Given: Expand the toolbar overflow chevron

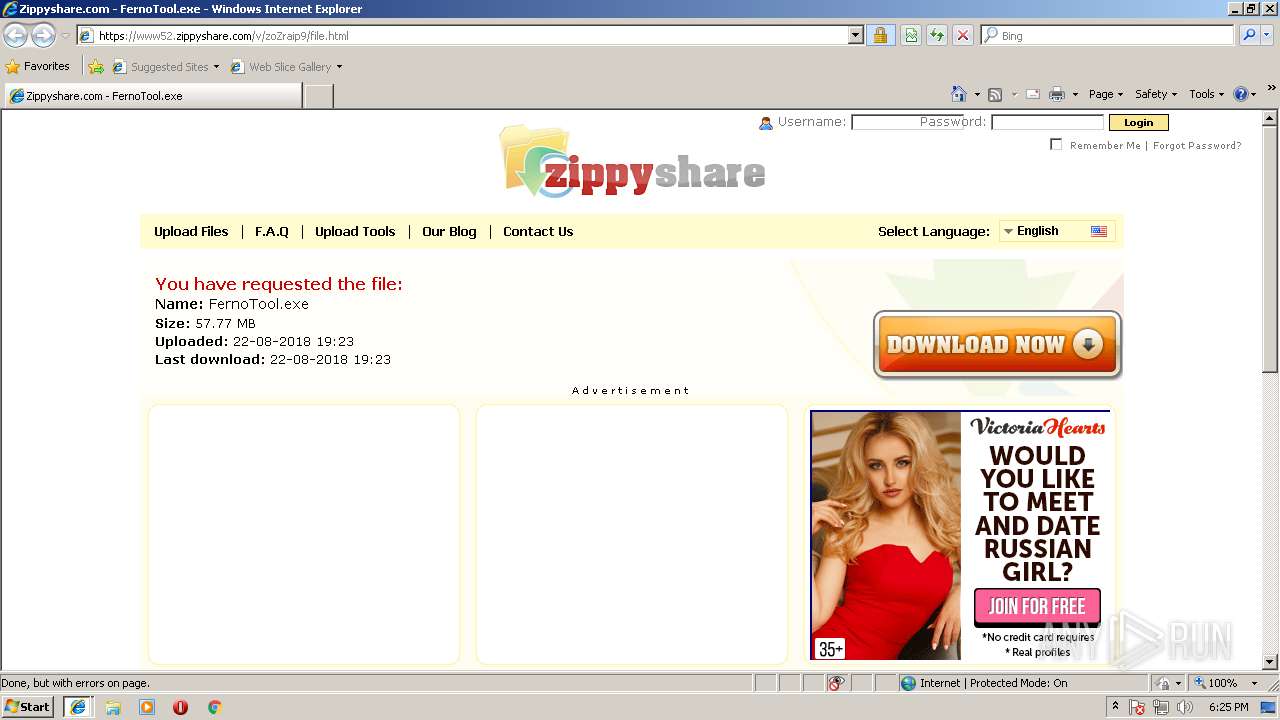Looking at the screenshot, I should (1271, 88).
